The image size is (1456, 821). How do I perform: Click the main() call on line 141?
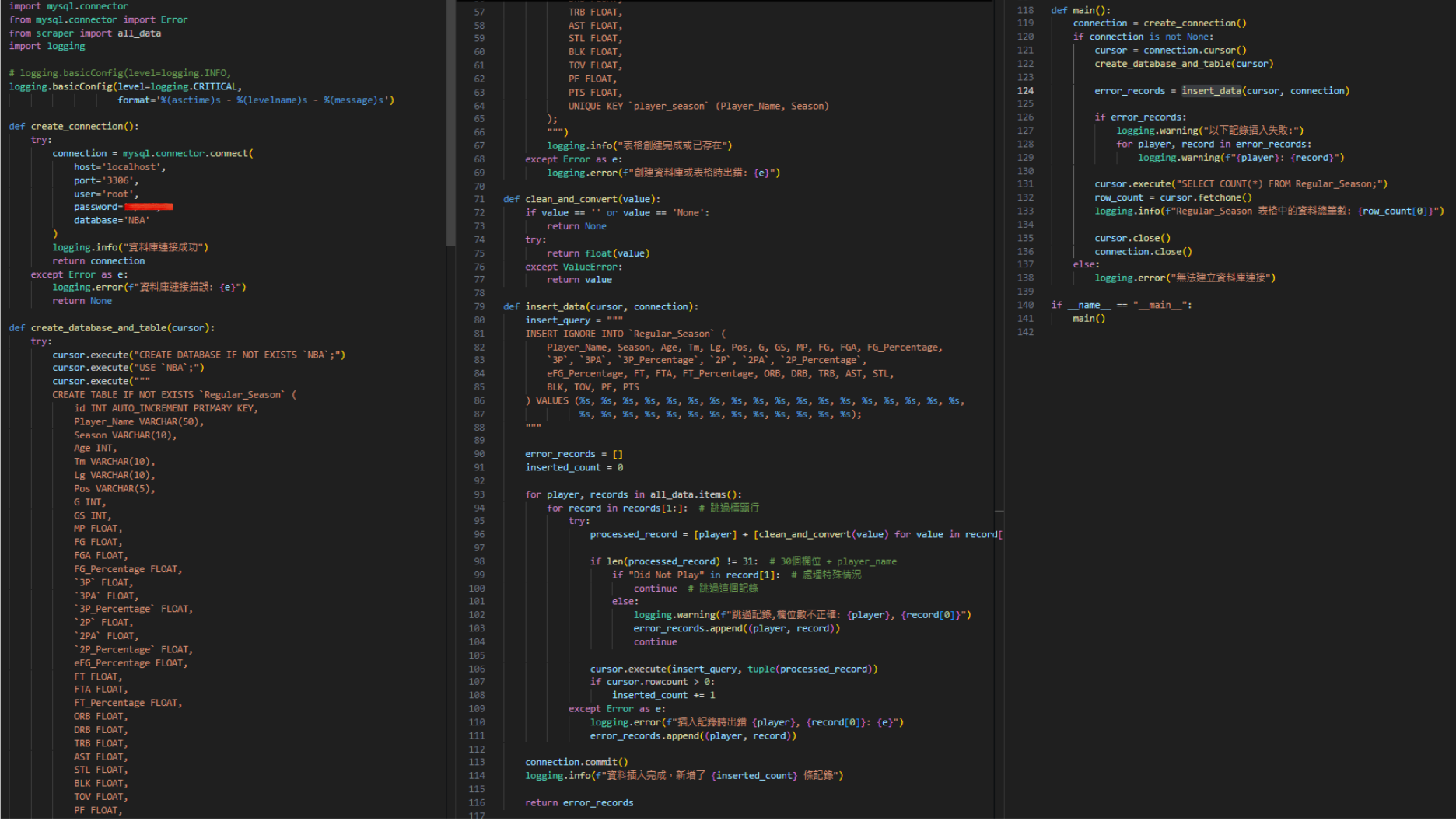[x=1088, y=318]
